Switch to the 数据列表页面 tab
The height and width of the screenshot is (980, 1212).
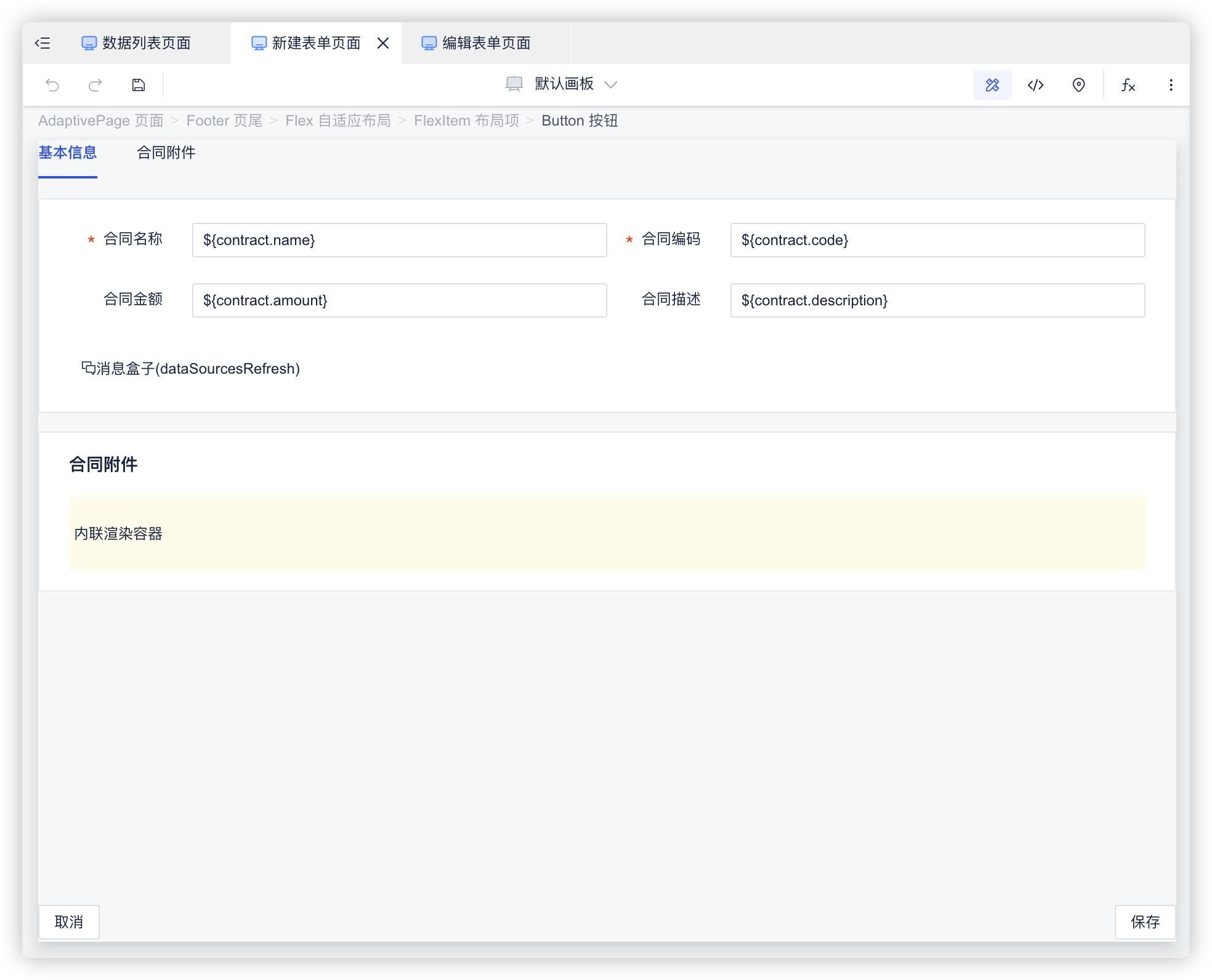[146, 43]
